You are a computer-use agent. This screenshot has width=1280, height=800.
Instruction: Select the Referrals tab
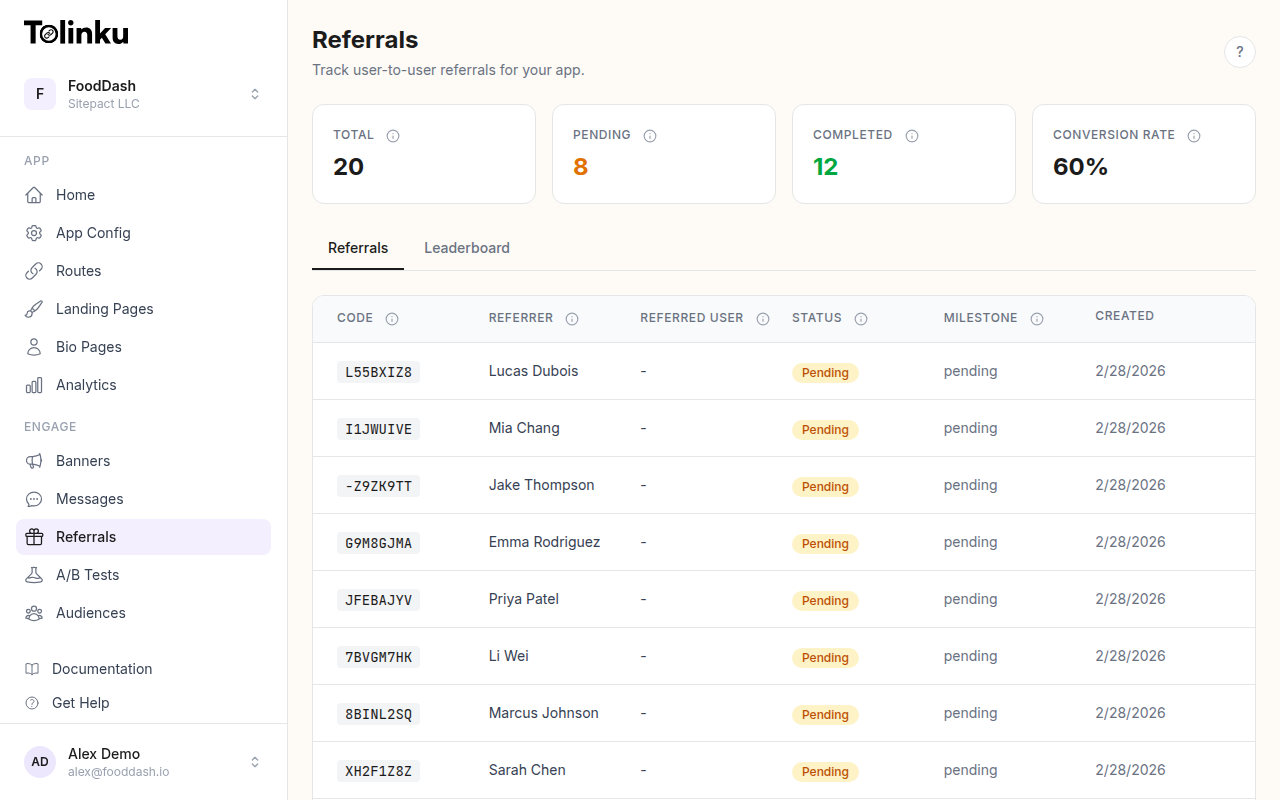tap(357, 247)
